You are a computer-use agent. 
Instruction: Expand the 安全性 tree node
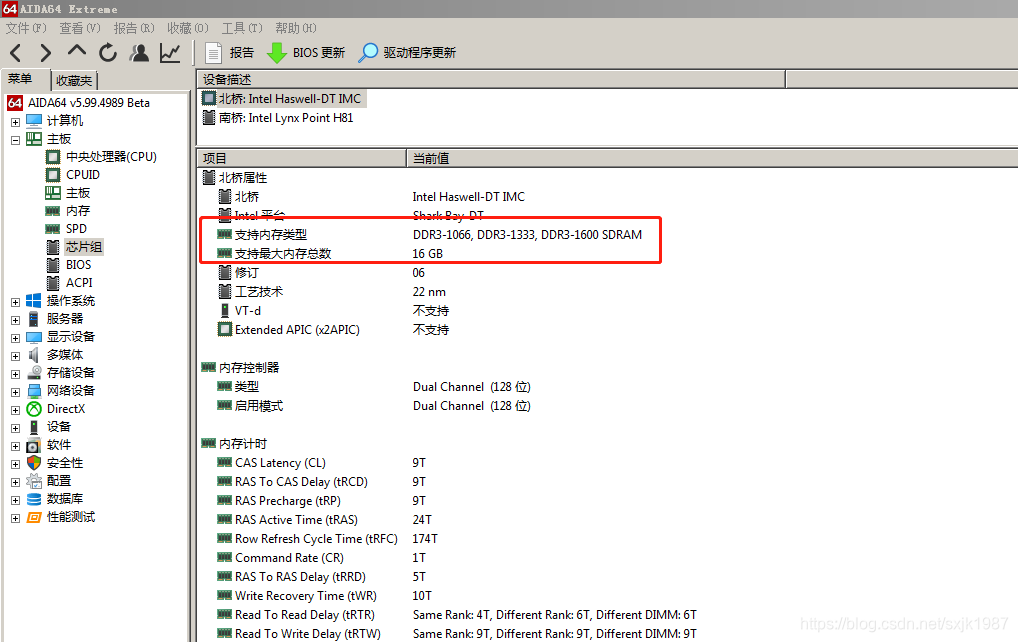[x=16, y=464]
